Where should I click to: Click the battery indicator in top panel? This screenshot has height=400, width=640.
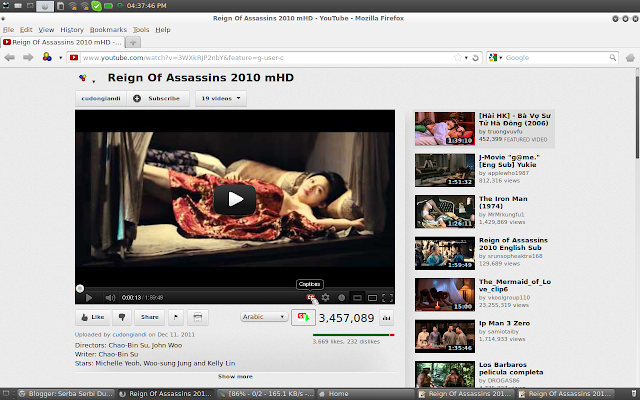click(108, 6)
